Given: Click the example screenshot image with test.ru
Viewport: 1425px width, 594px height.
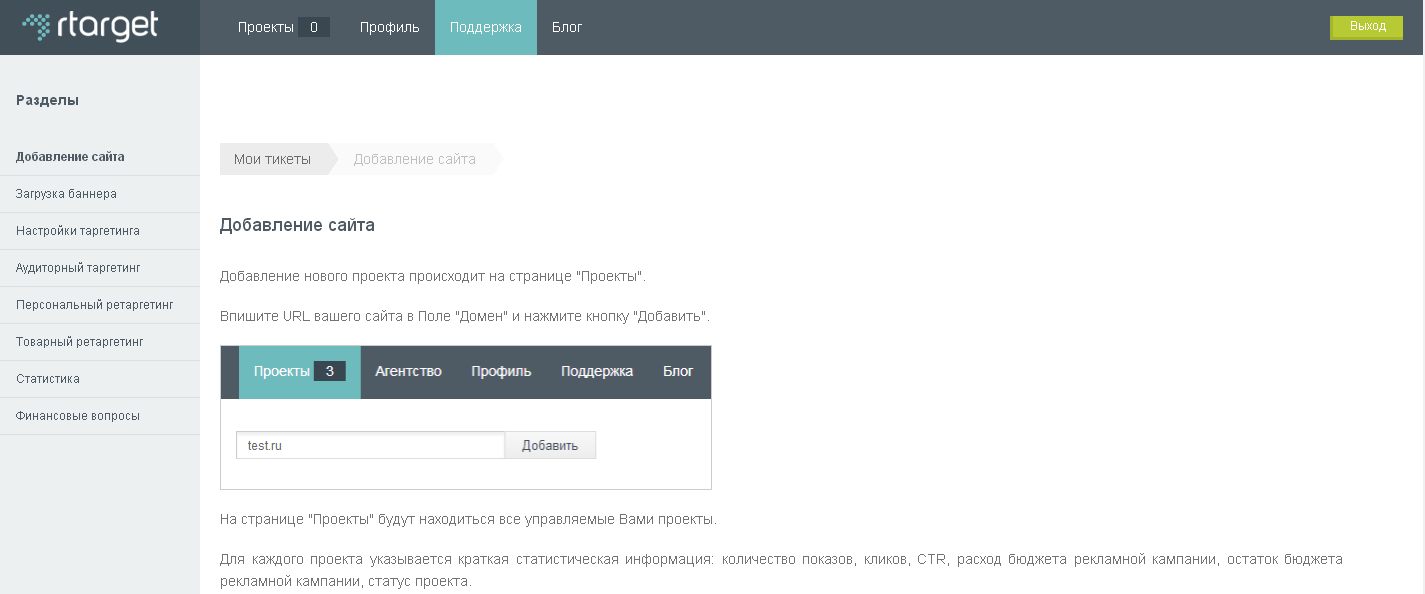Looking at the screenshot, I should coord(466,418).
